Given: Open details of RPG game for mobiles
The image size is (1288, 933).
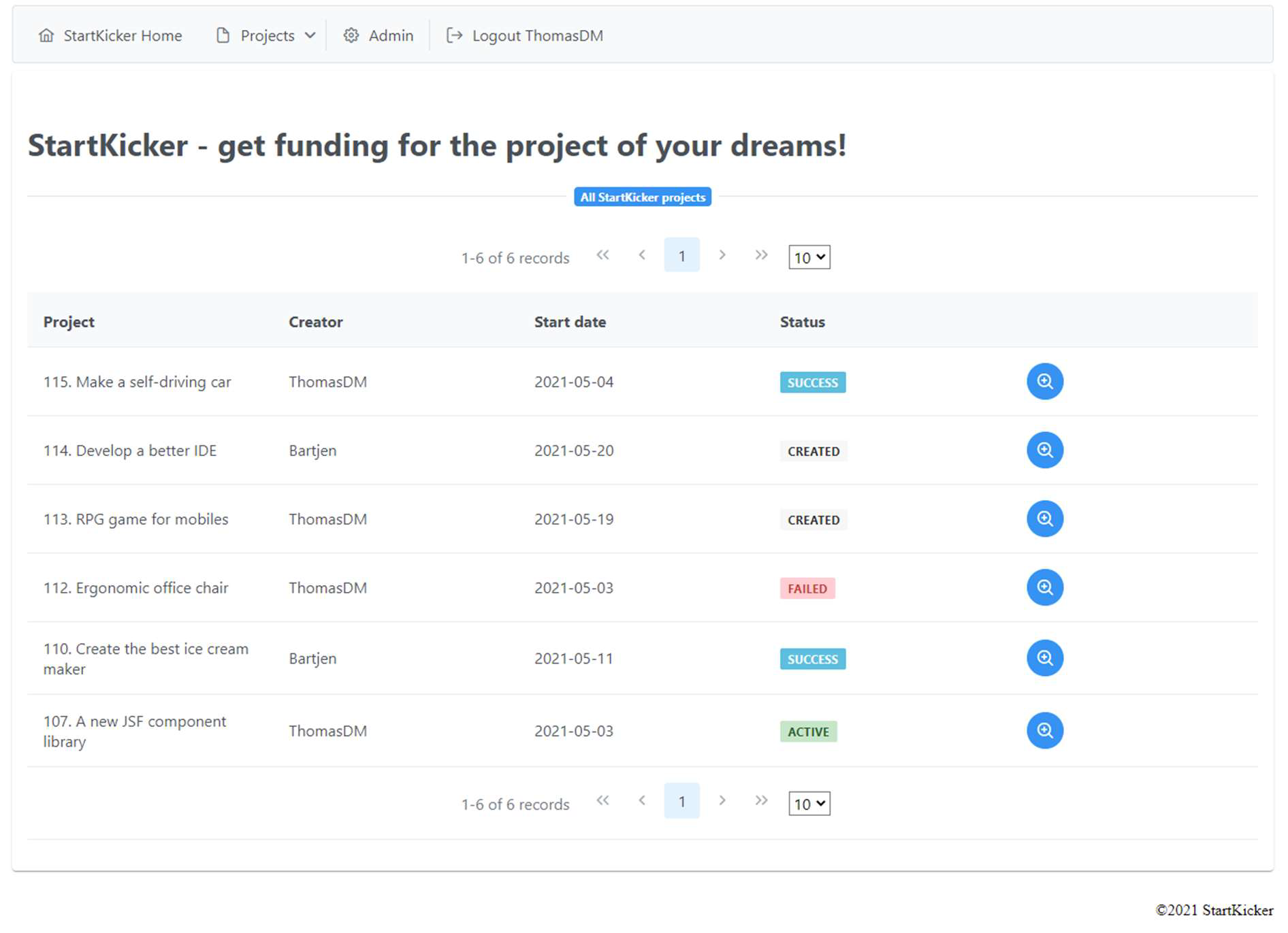Looking at the screenshot, I should click(1044, 519).
